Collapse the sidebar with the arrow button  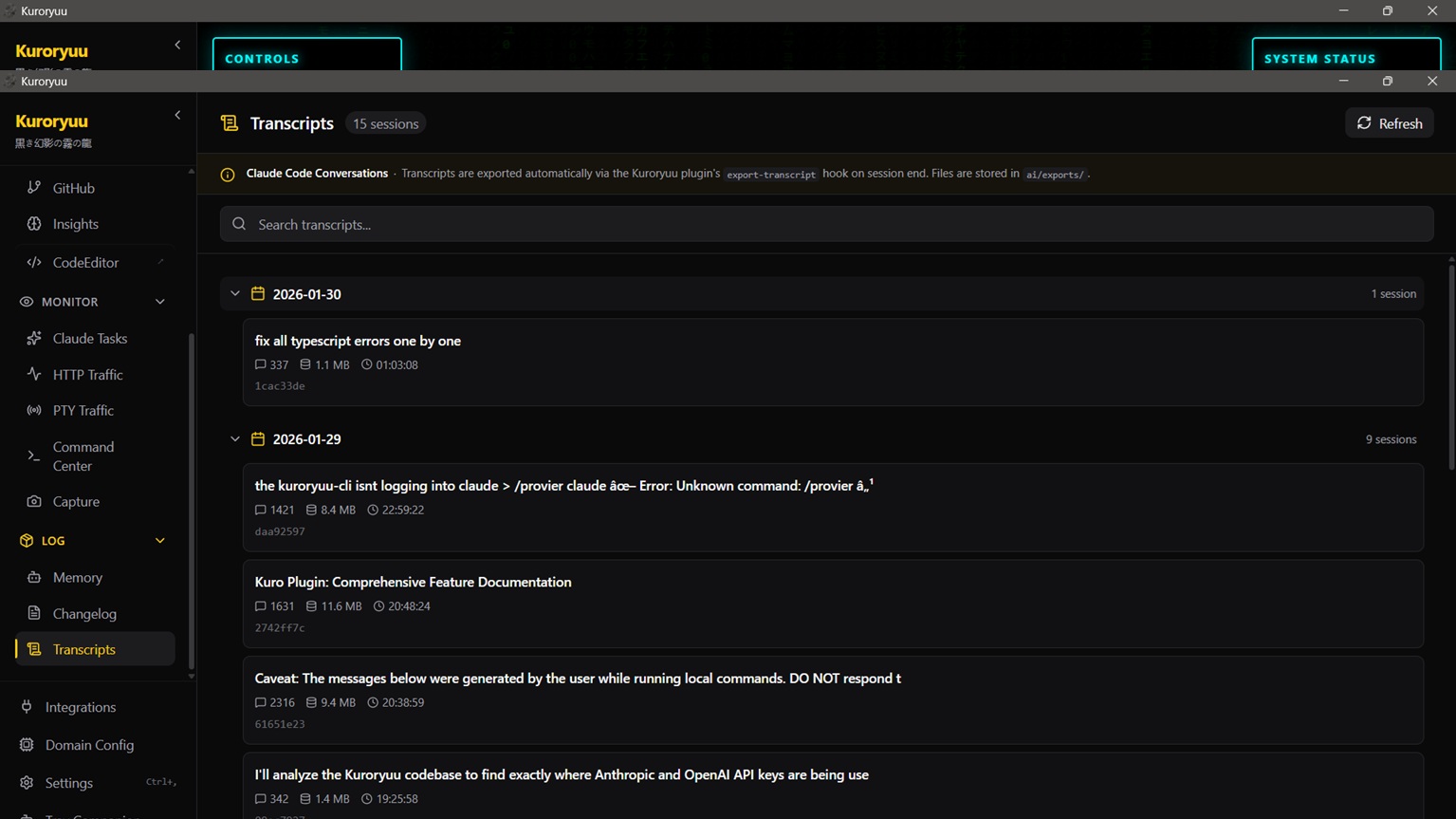tap(177, 116)
